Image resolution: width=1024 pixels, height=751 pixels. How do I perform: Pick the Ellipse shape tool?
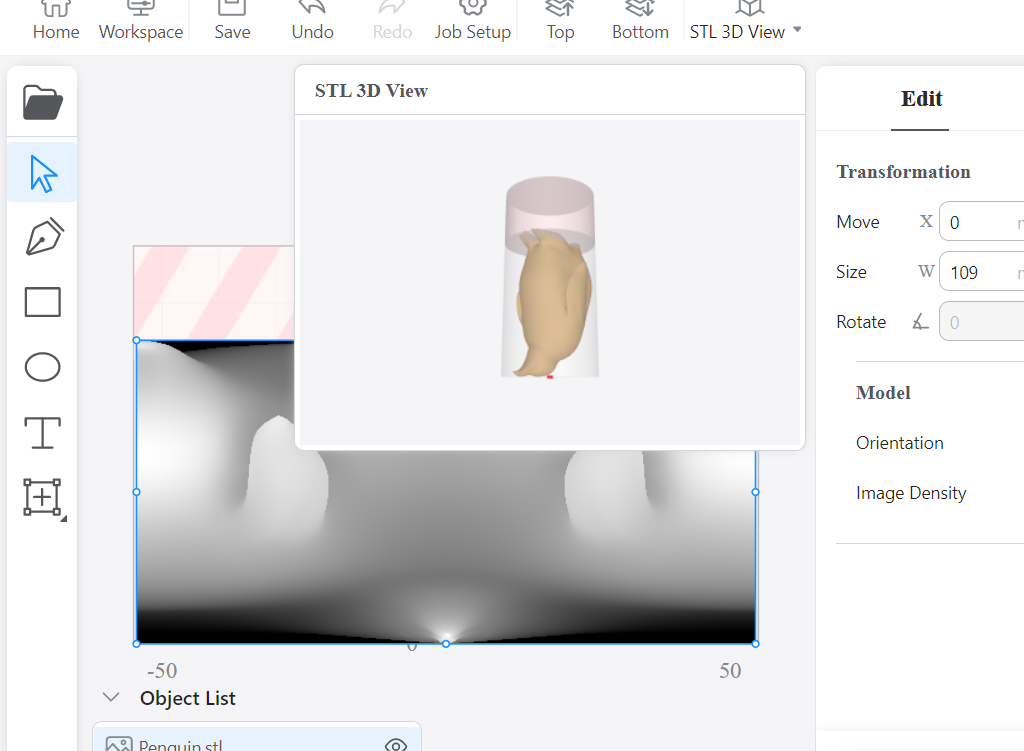[42, 367]
